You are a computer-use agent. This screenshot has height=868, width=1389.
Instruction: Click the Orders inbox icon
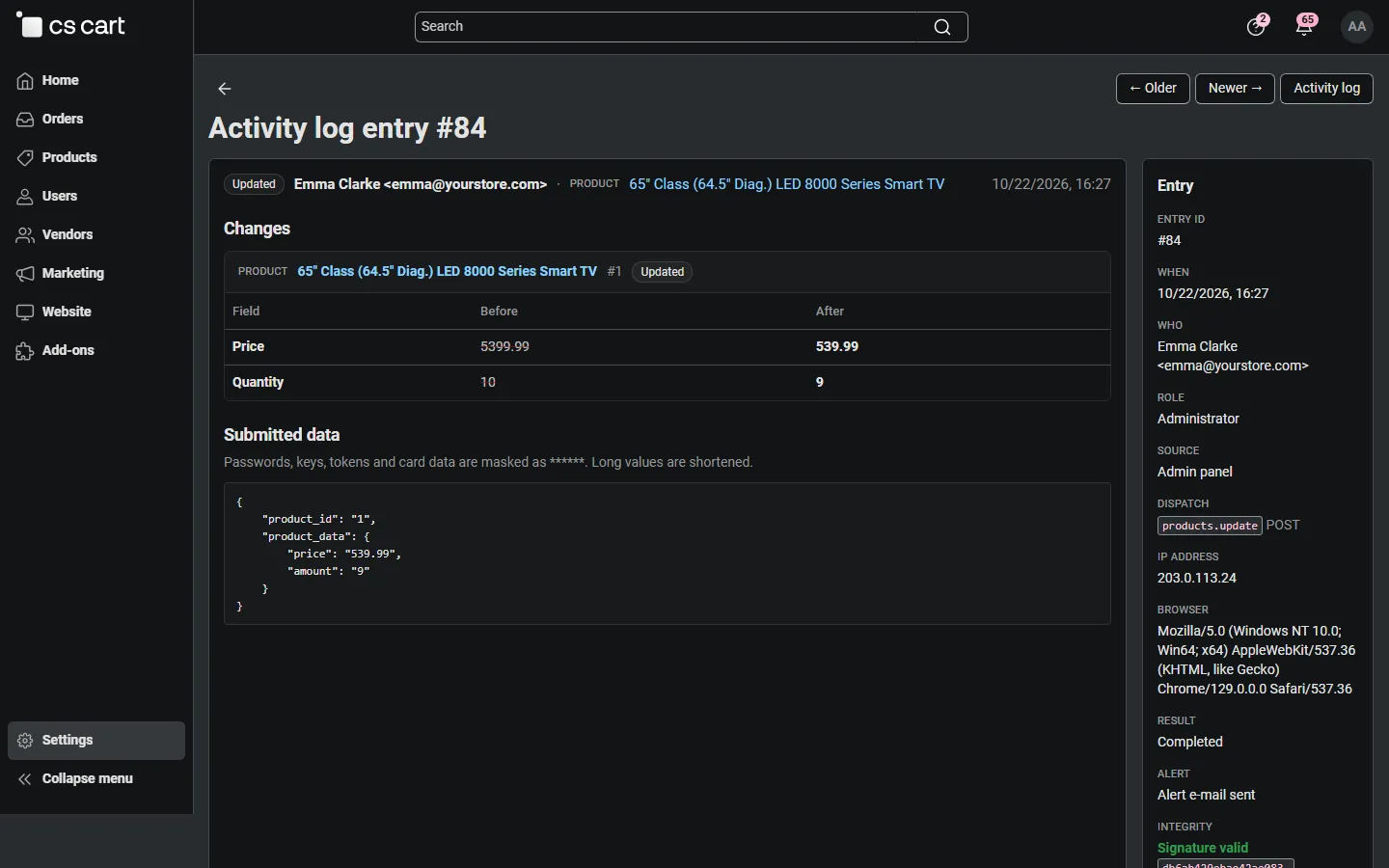(x=25, y=120)
